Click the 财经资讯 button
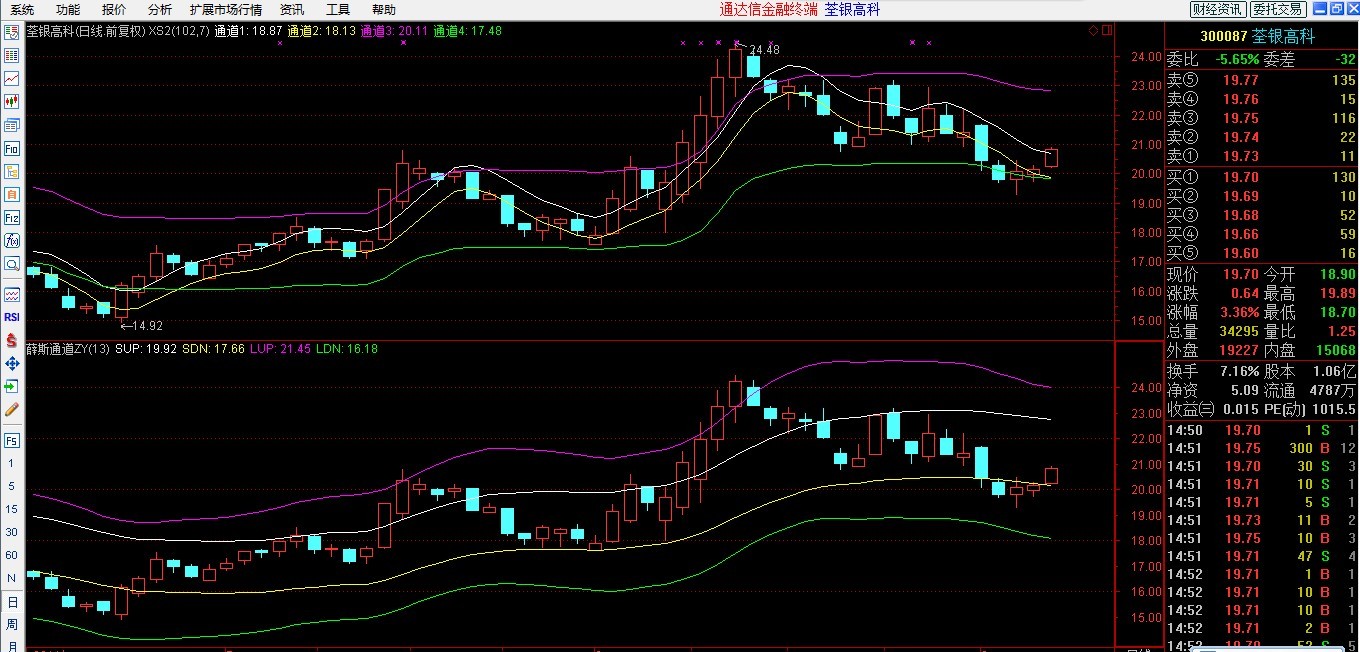The height and width of the screenshot is (652, 1360). pos(1218,9)
